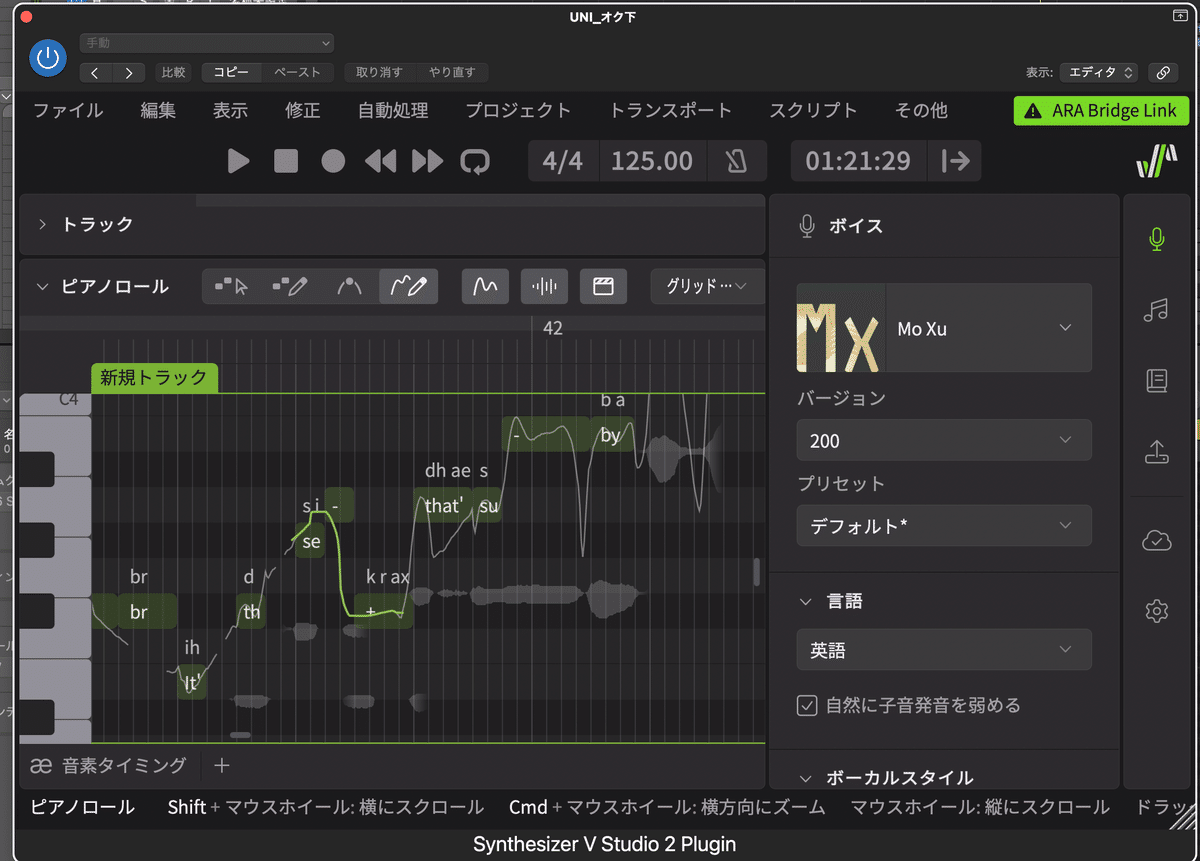Activate the pitch pen tool
The width and height of the screenshot is (1200, 861).
[408, 286]
